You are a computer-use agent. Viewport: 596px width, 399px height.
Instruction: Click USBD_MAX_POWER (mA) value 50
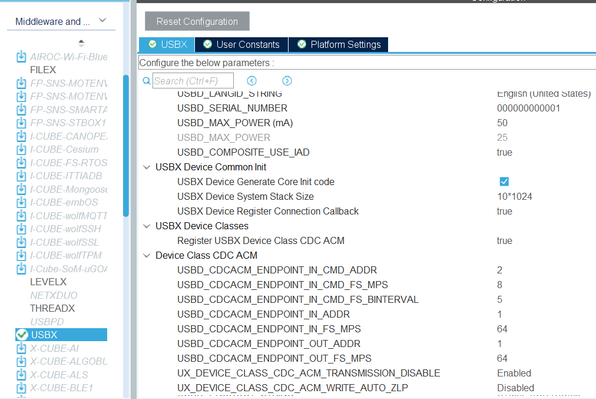pyautogui.click(x=502, y=123)
